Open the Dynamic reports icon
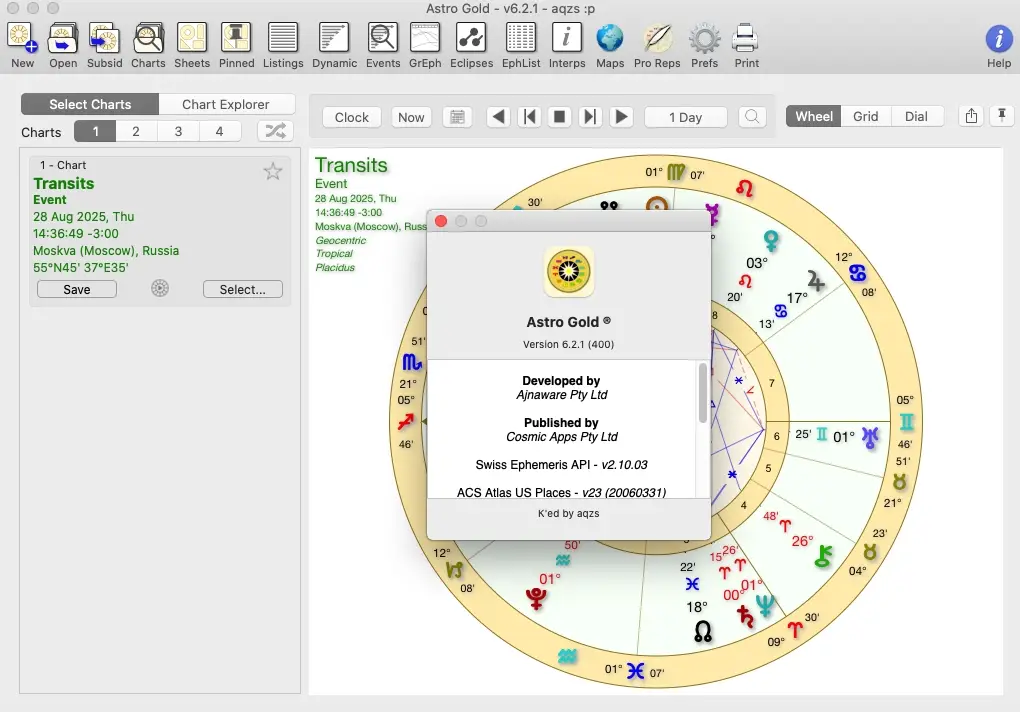The width and height of the screenshot is (1020, 712). (x=334, y=38)
